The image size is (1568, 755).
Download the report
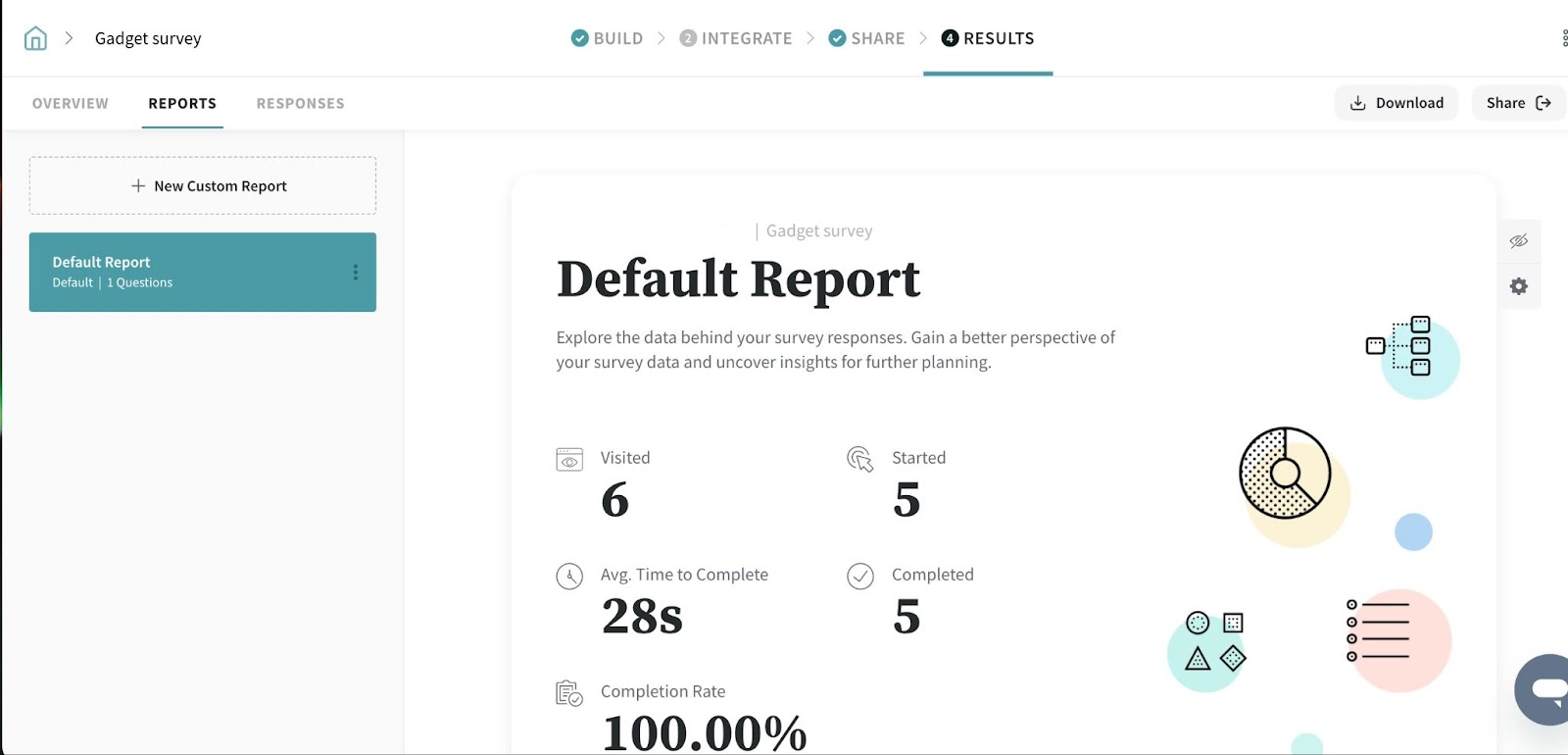tap(1396, 103)
